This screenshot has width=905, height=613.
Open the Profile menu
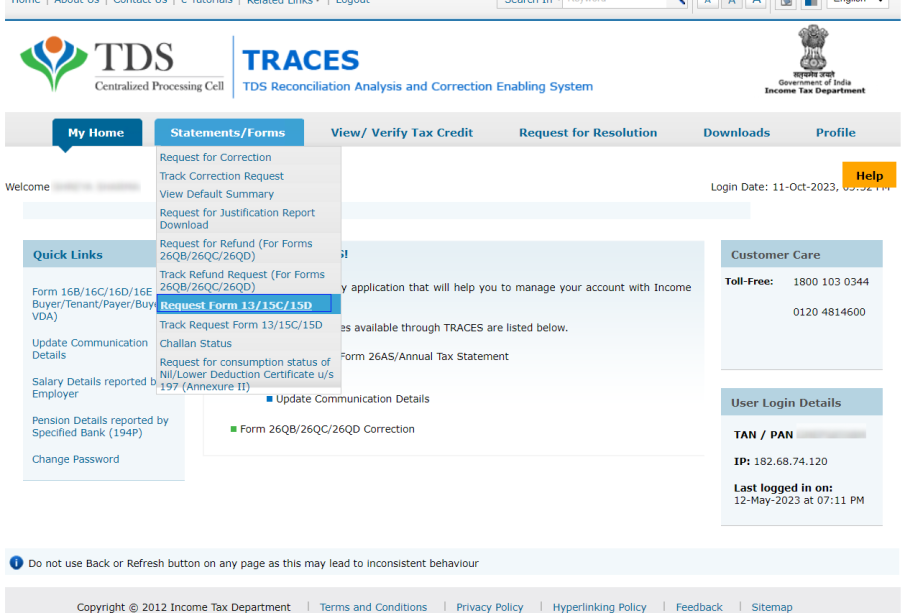(x=835, y=133)
